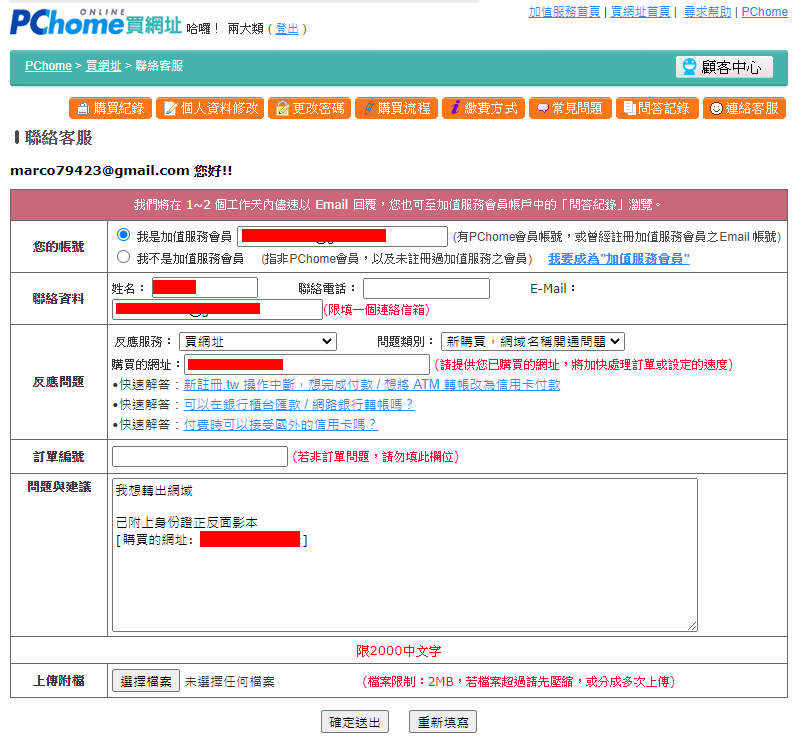Open the 常見問題 tab

(x=570, y=108)
